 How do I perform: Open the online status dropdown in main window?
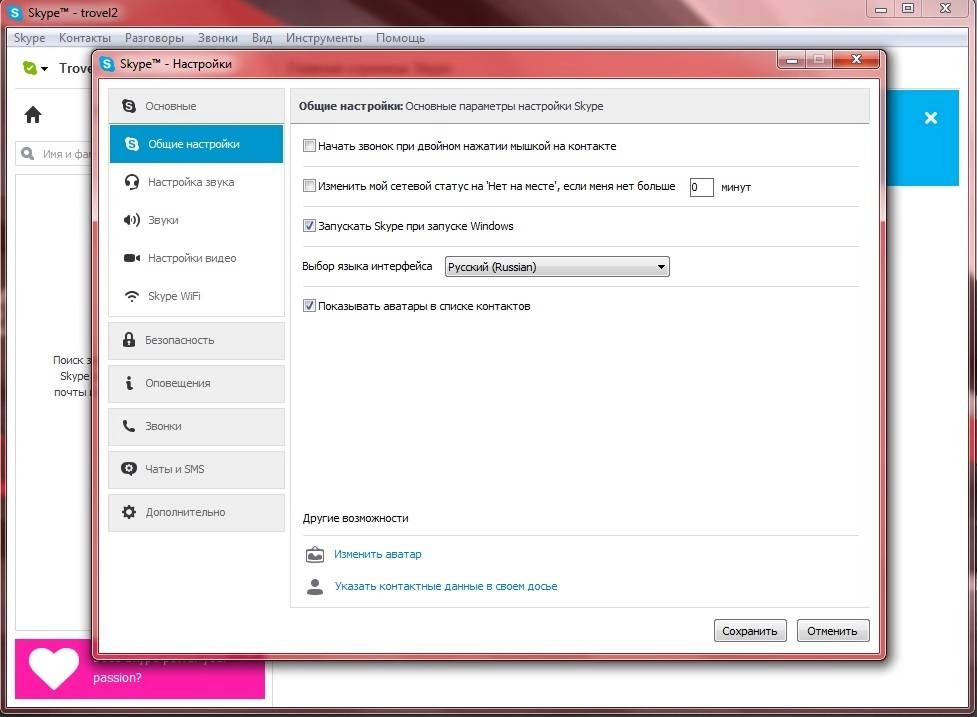coord(36,68)
